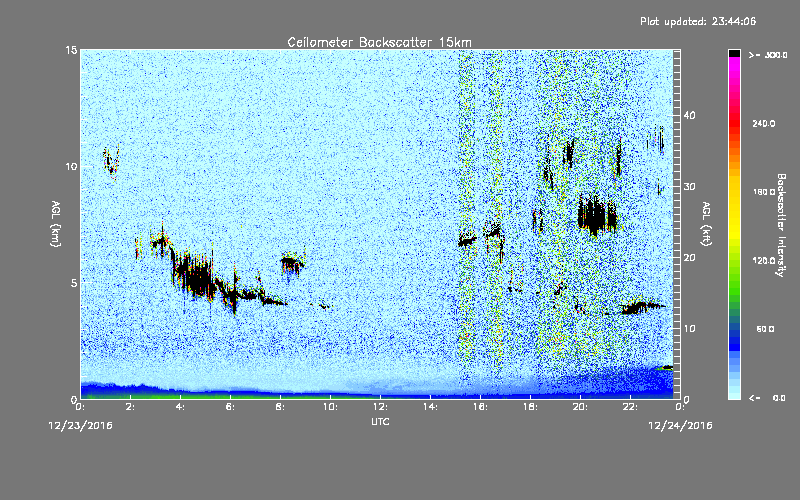
Task: Click the '20' kft tick on right axis
Action: [x=689, y=258]
